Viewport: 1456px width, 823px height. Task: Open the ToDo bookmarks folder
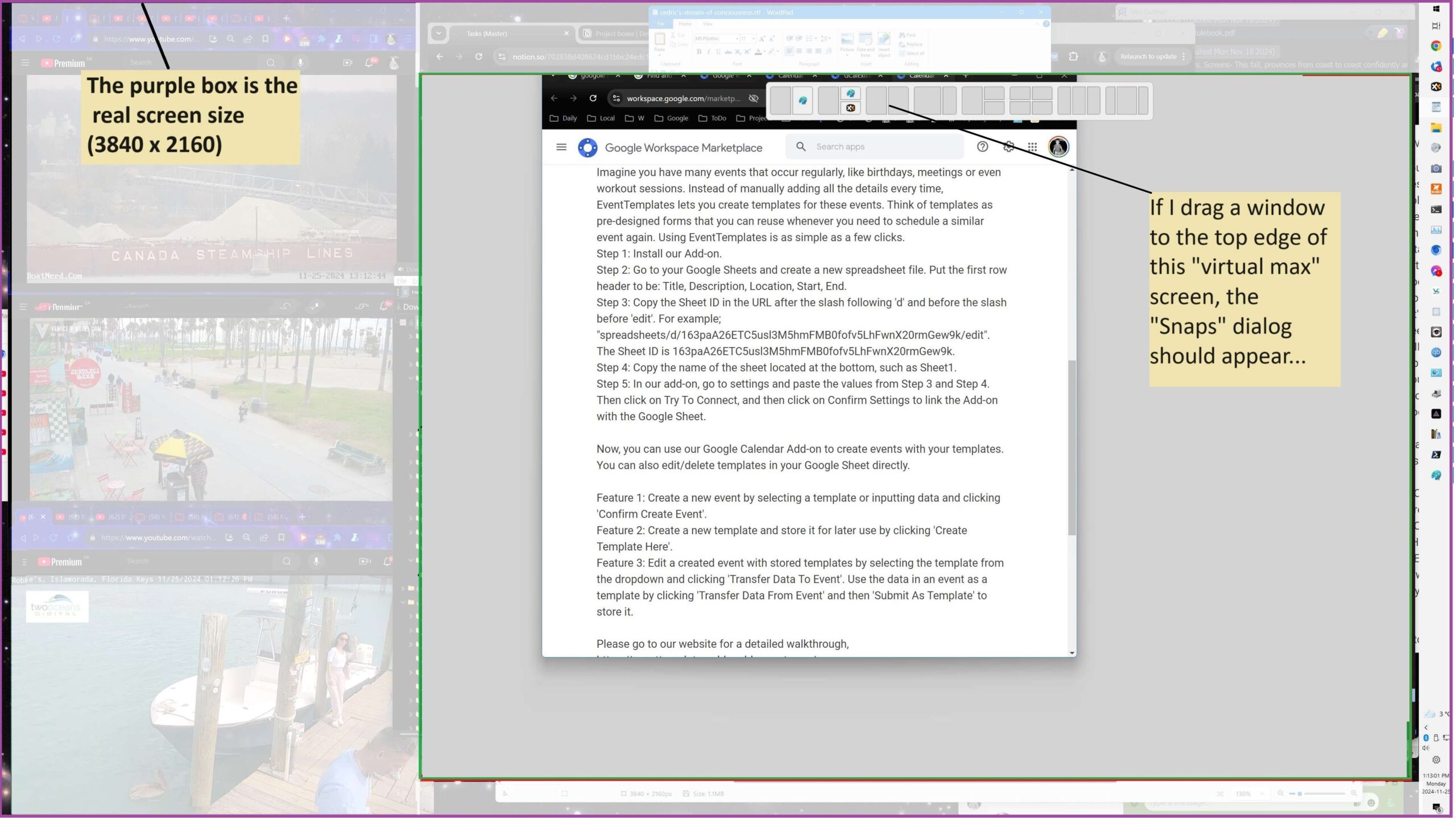(712, 118)
